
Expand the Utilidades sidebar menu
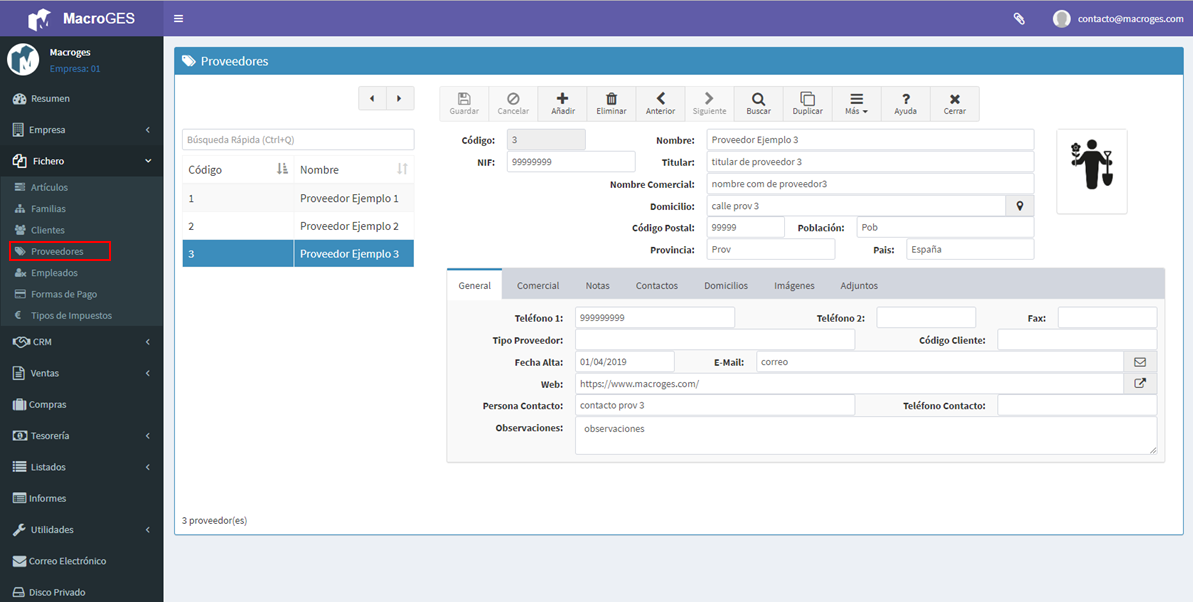click(81, 529)
